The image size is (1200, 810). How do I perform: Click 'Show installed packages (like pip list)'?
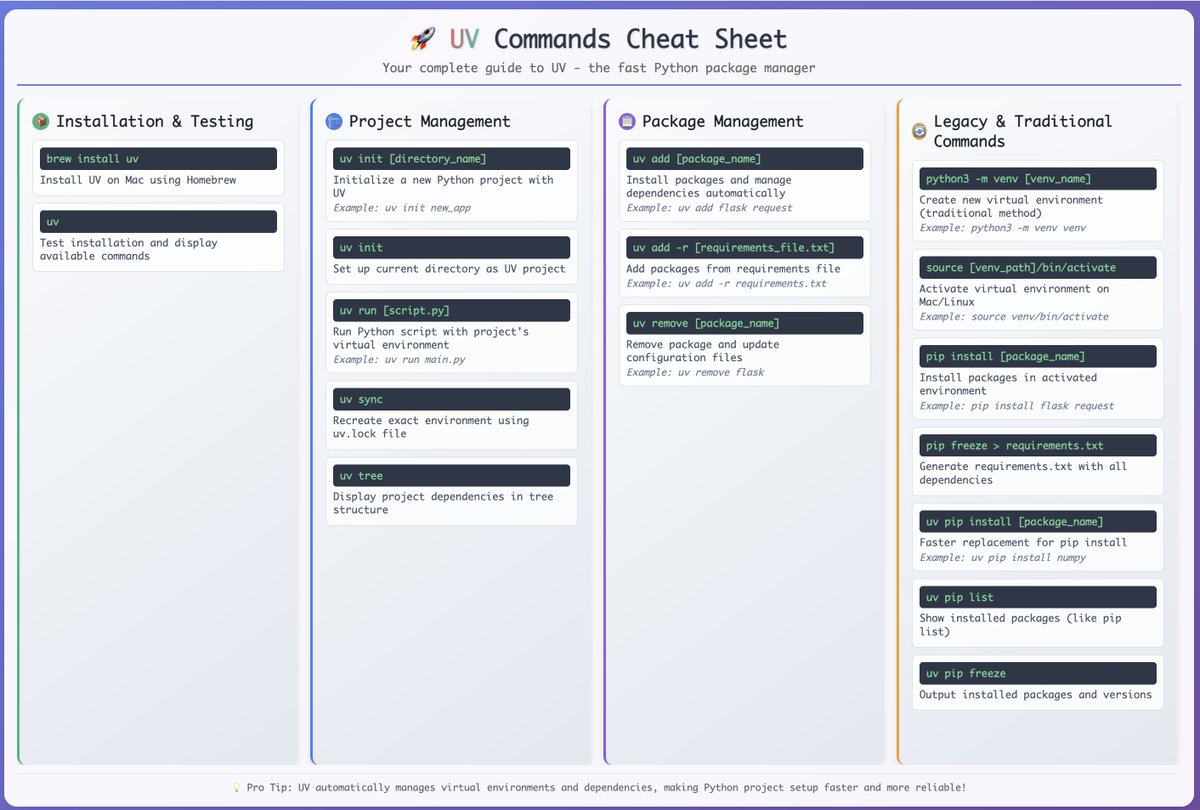click(x=1020, y=625)
